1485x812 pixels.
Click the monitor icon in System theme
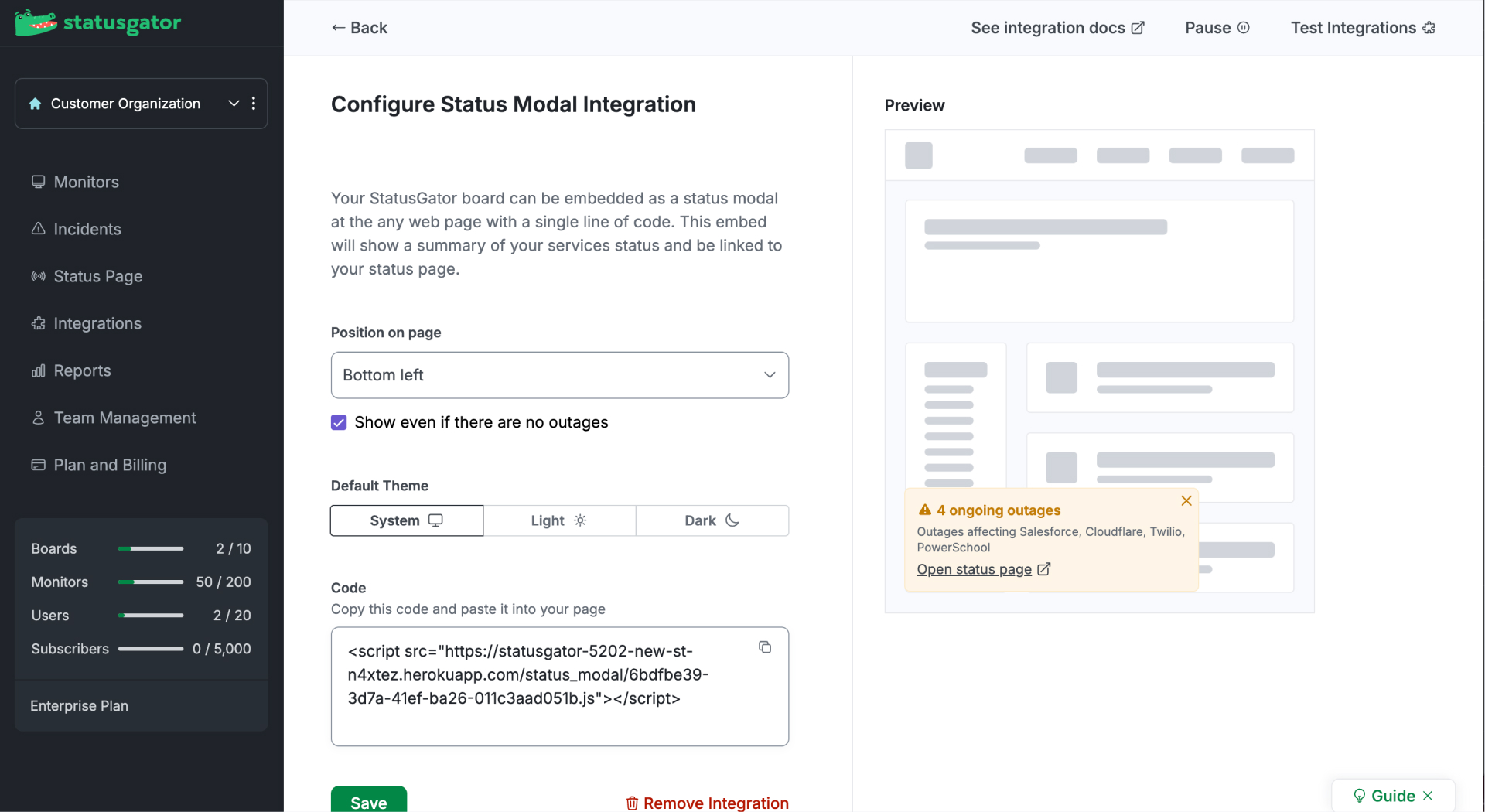coord(435,520)
